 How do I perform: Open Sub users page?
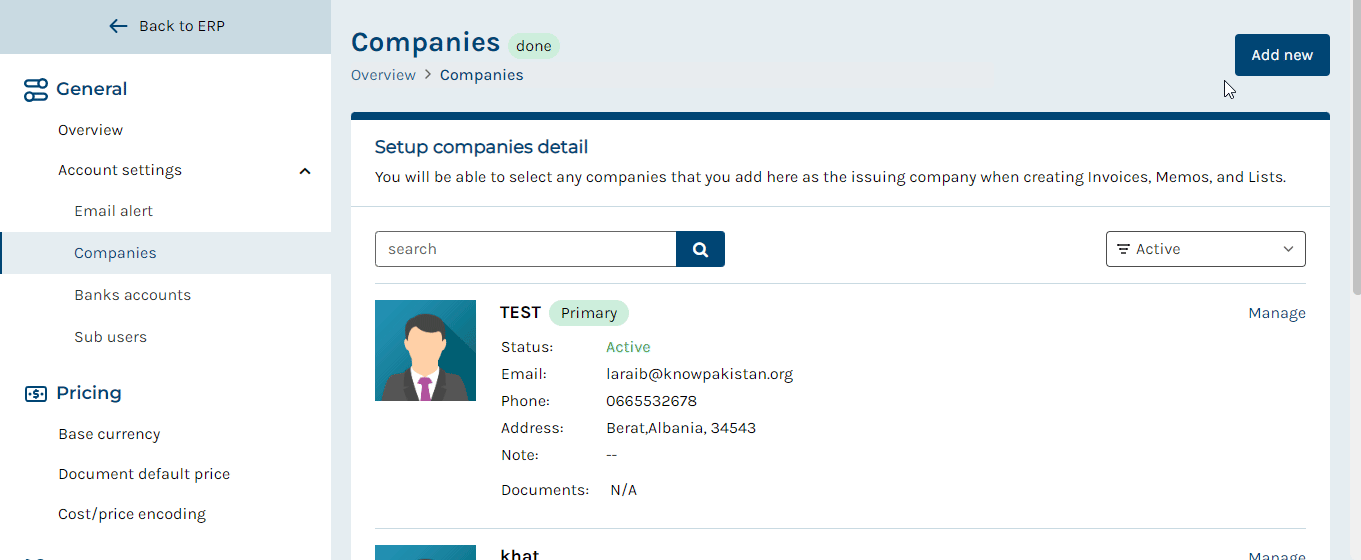[x=110, y=337]
